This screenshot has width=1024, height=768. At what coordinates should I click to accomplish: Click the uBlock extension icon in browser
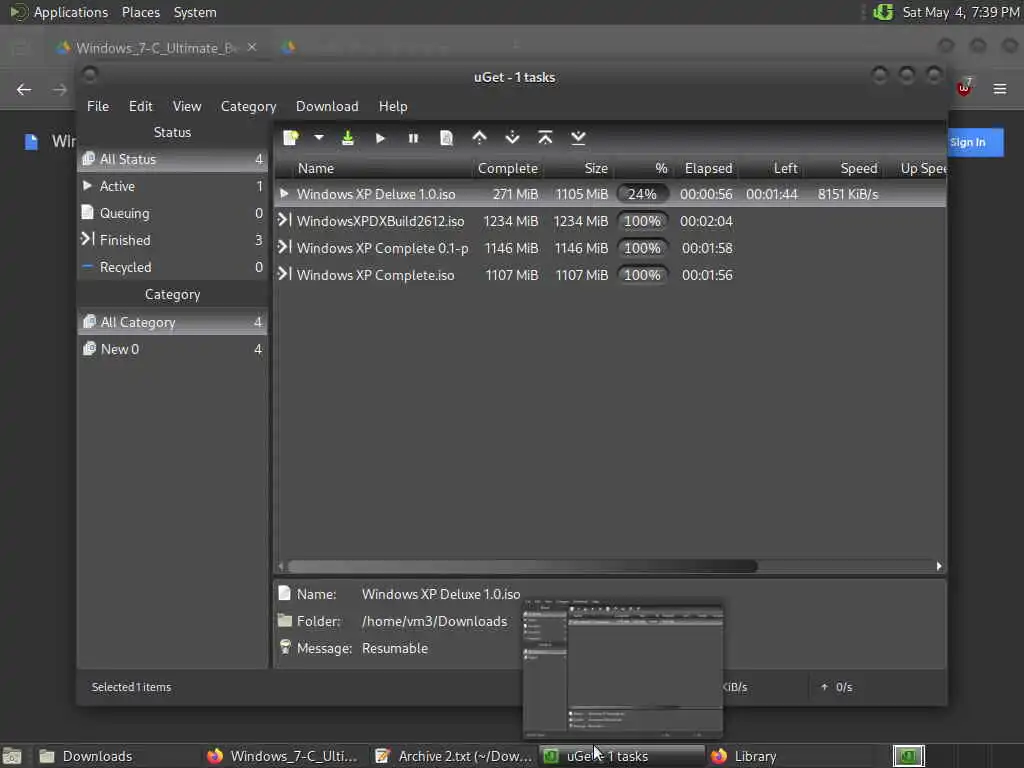pos(965,88)
